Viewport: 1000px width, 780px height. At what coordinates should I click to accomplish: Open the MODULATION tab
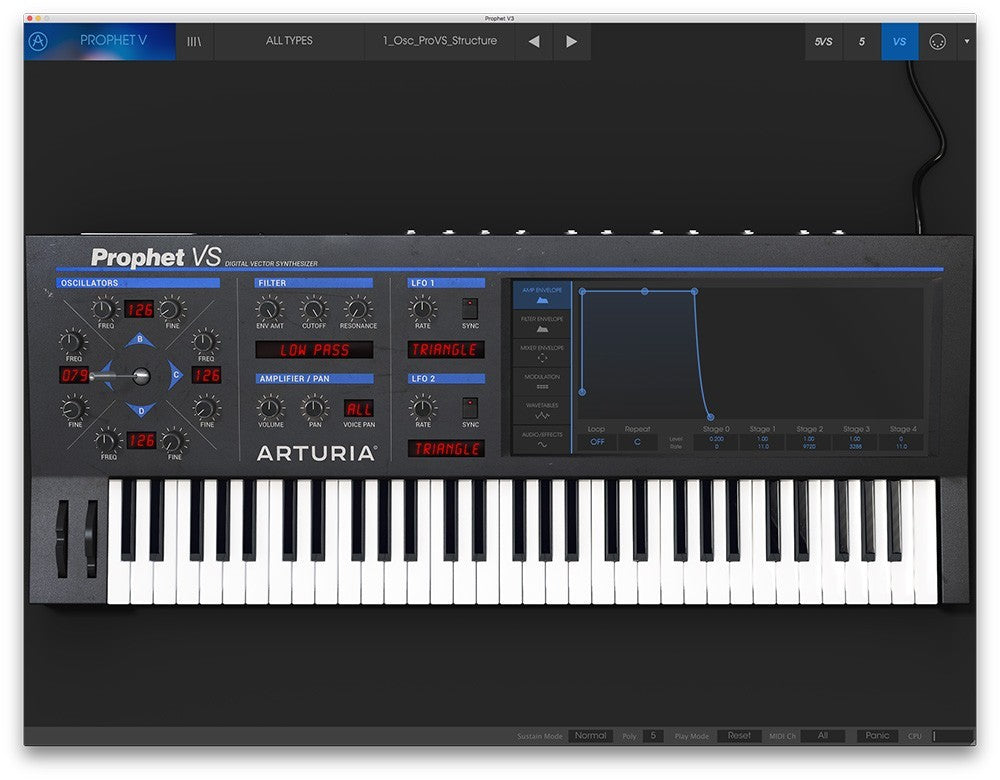point(542,381)
